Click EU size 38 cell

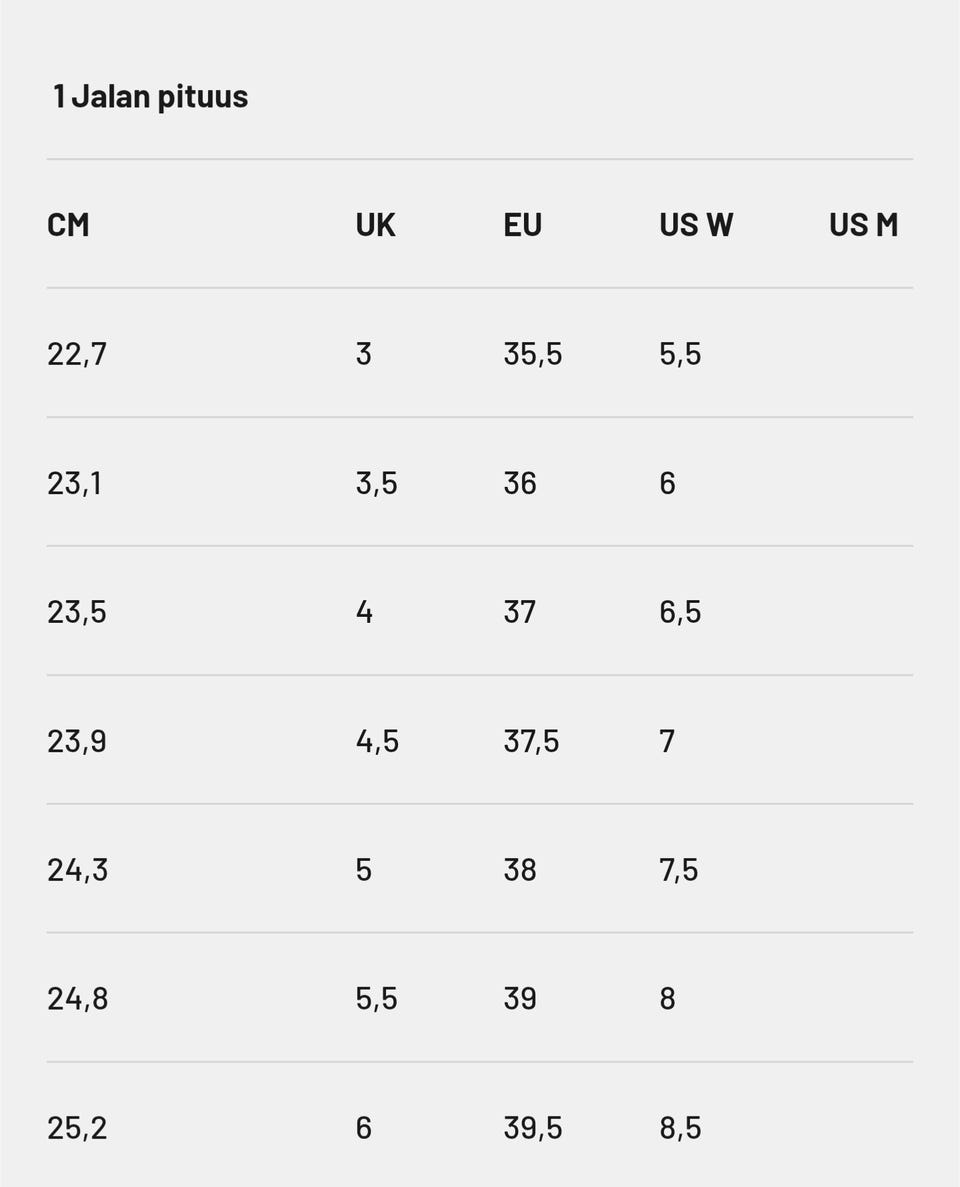520,870
